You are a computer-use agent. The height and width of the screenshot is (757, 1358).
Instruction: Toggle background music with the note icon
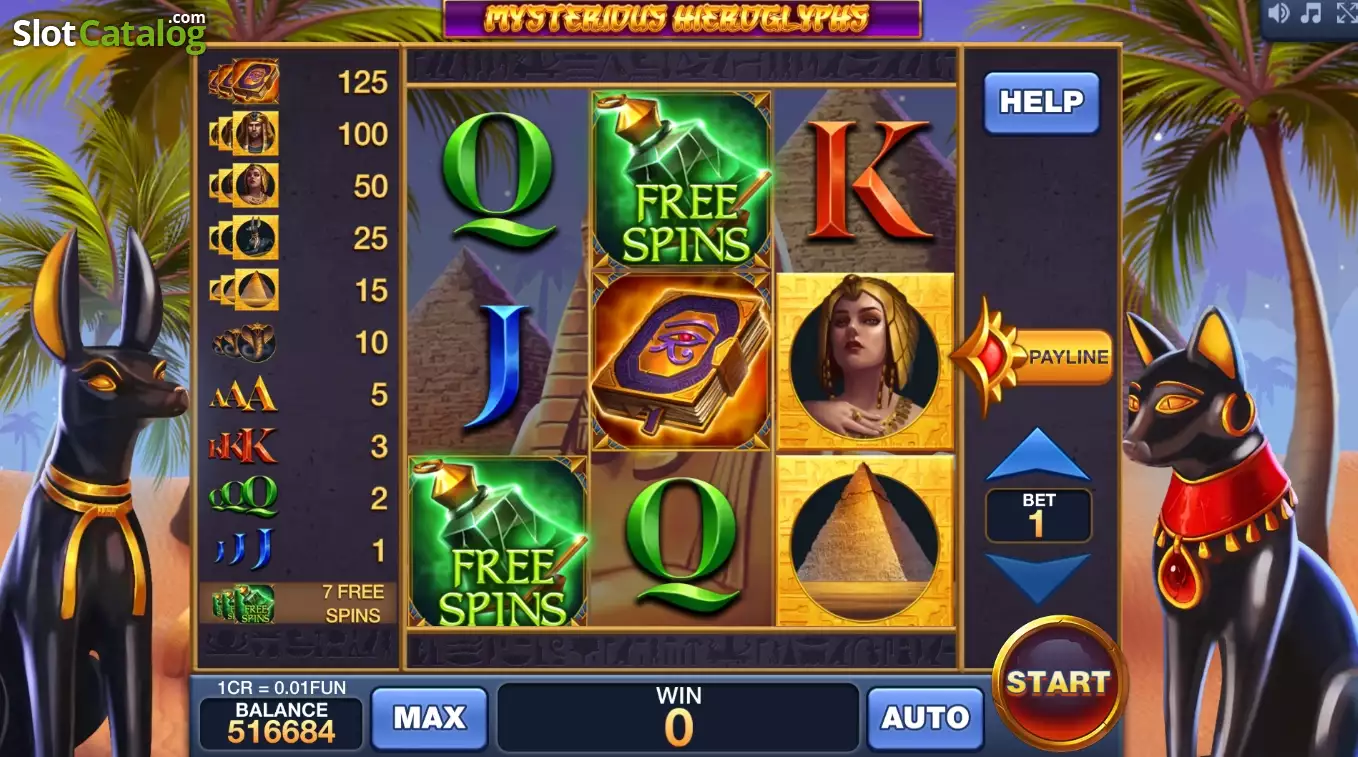1311,13
